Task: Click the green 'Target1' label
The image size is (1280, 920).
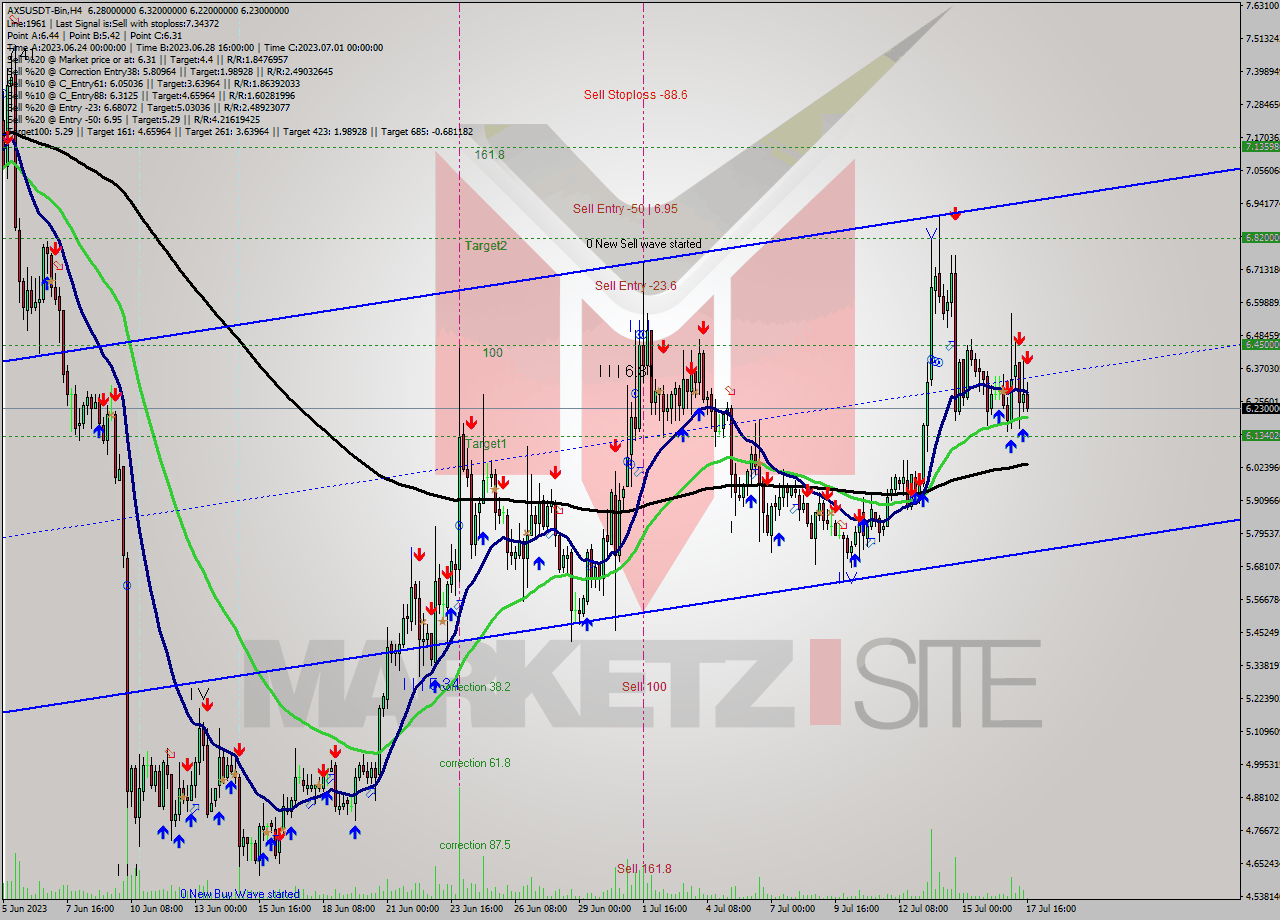Action: pos(485,443)
